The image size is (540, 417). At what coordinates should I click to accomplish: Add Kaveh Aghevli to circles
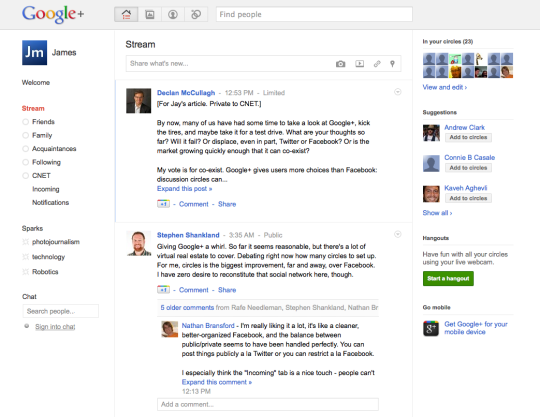(468, 198)
